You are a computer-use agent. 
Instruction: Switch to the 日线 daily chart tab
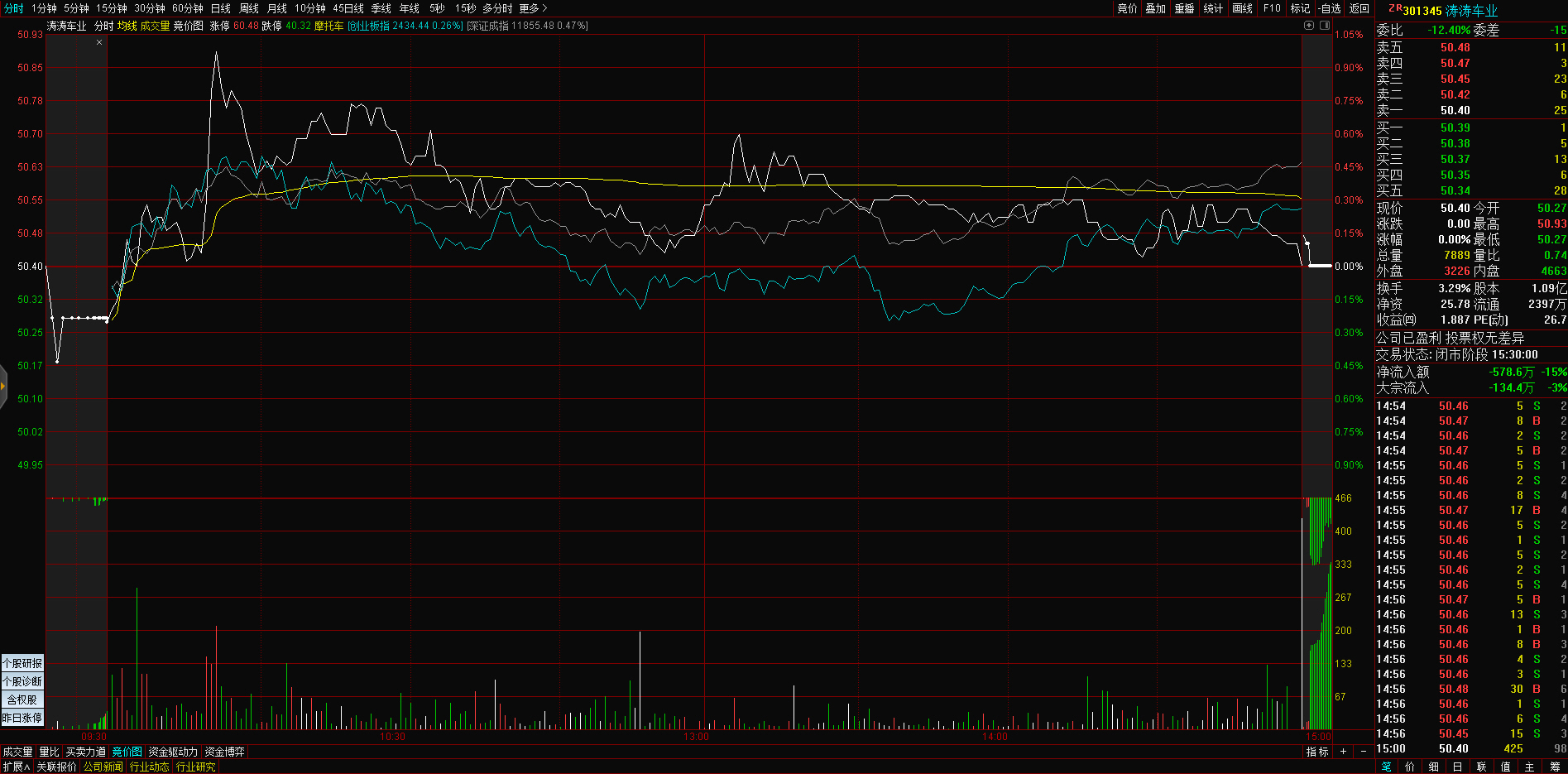220,8
